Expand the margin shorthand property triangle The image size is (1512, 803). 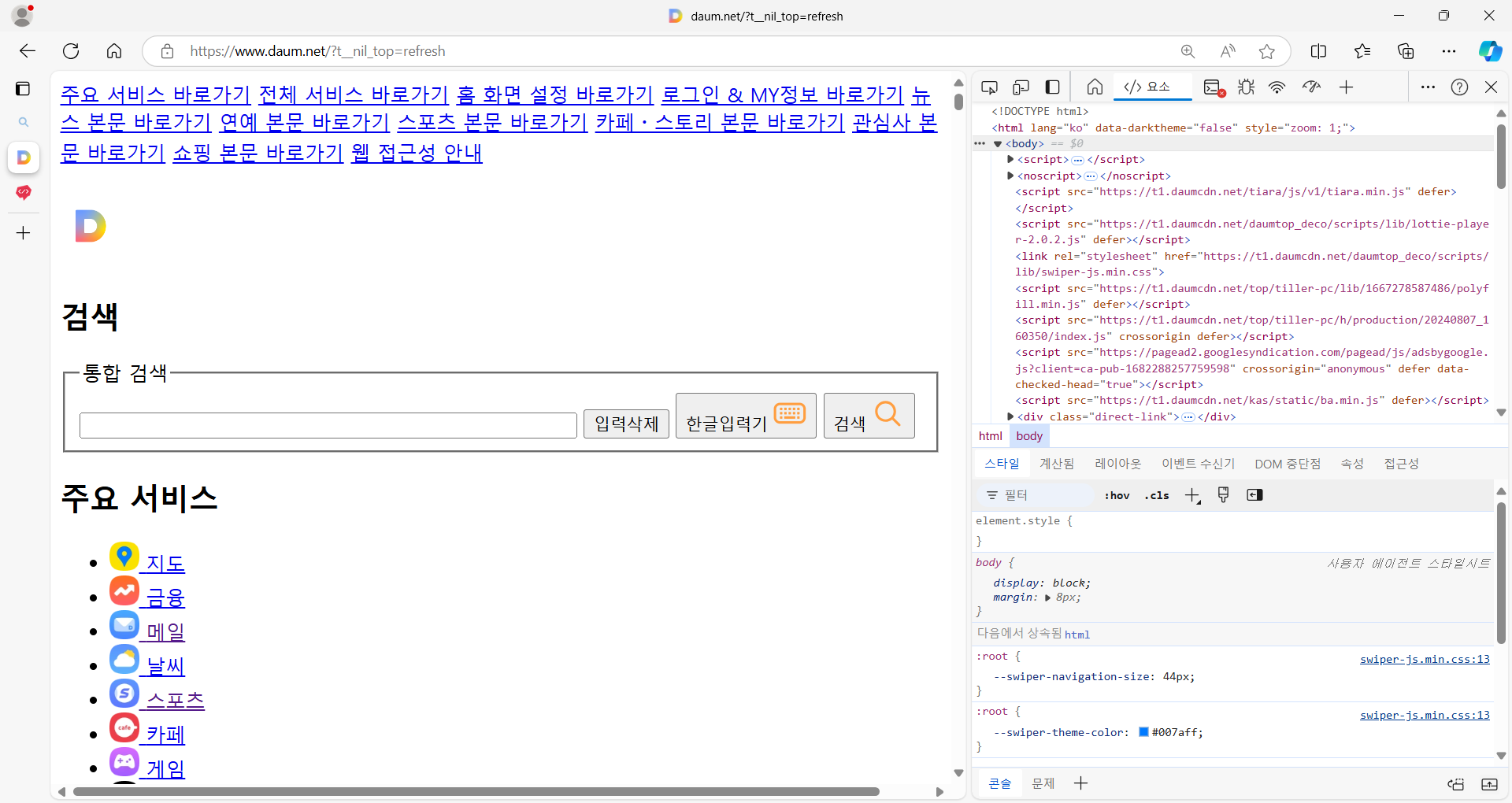(1048, 598)
